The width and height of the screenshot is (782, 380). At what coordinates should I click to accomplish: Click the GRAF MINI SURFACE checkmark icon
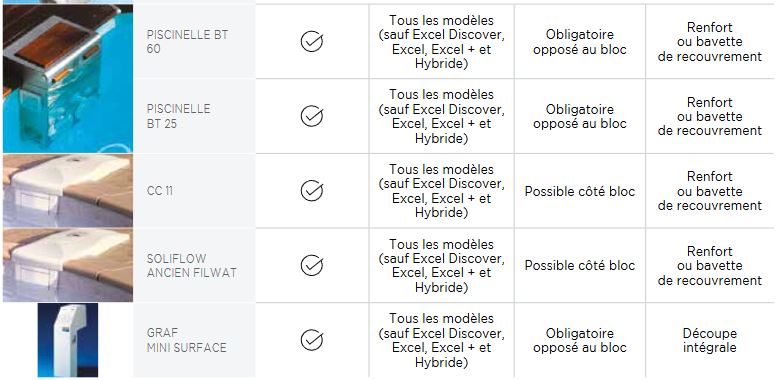tap(312, 340)
